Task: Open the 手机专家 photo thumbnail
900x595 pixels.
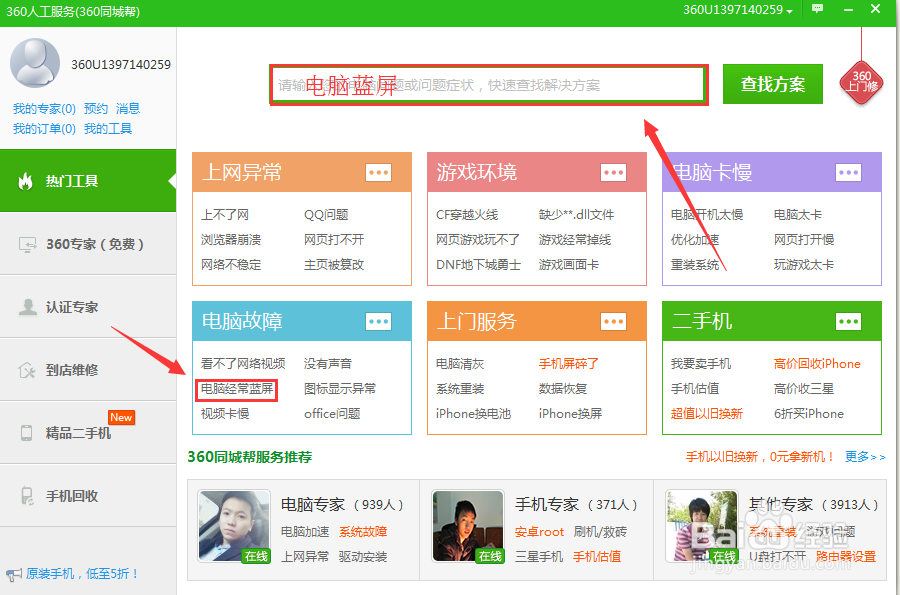Action: [x=468, y=526]
